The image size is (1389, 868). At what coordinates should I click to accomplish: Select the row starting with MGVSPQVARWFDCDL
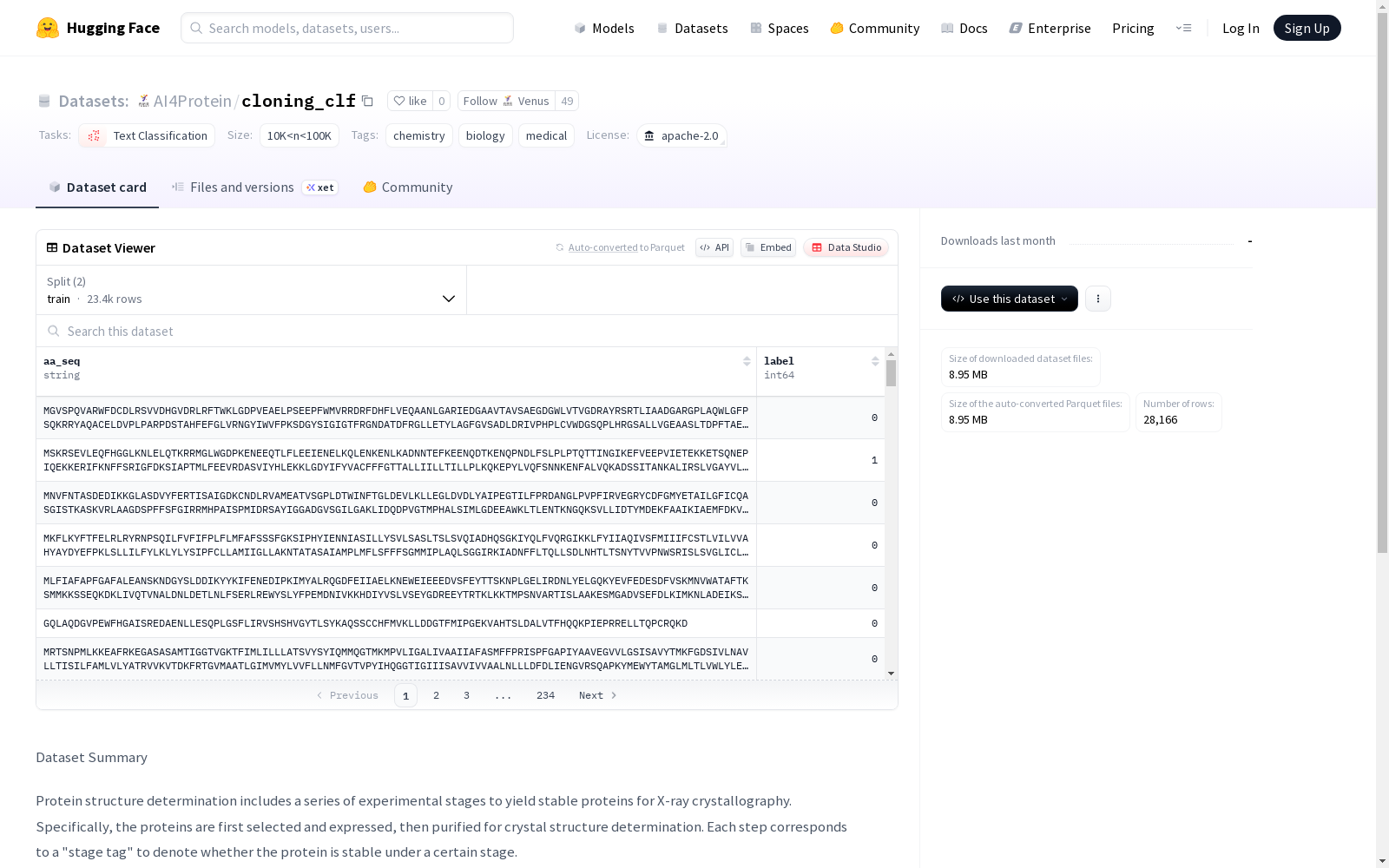click(460, 418)
